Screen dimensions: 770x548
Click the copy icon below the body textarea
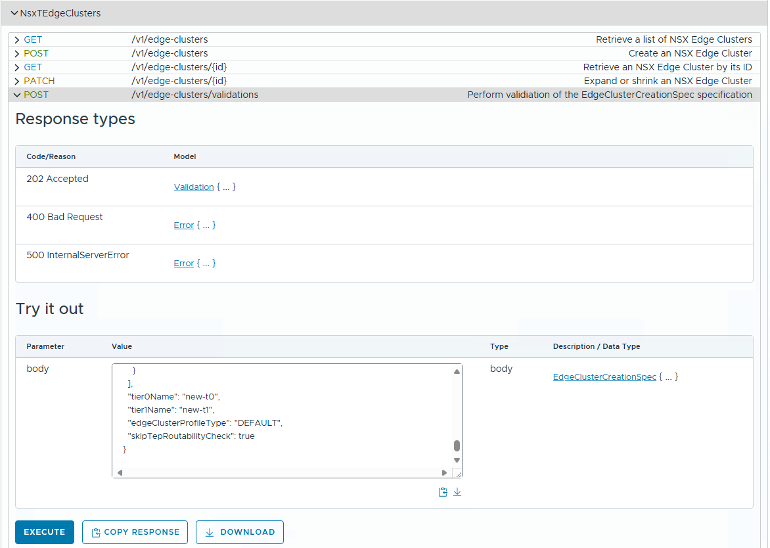click(443, 492)
